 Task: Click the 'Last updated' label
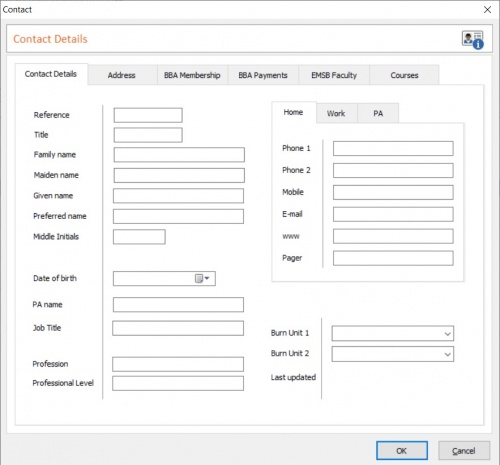coord(293,377)
